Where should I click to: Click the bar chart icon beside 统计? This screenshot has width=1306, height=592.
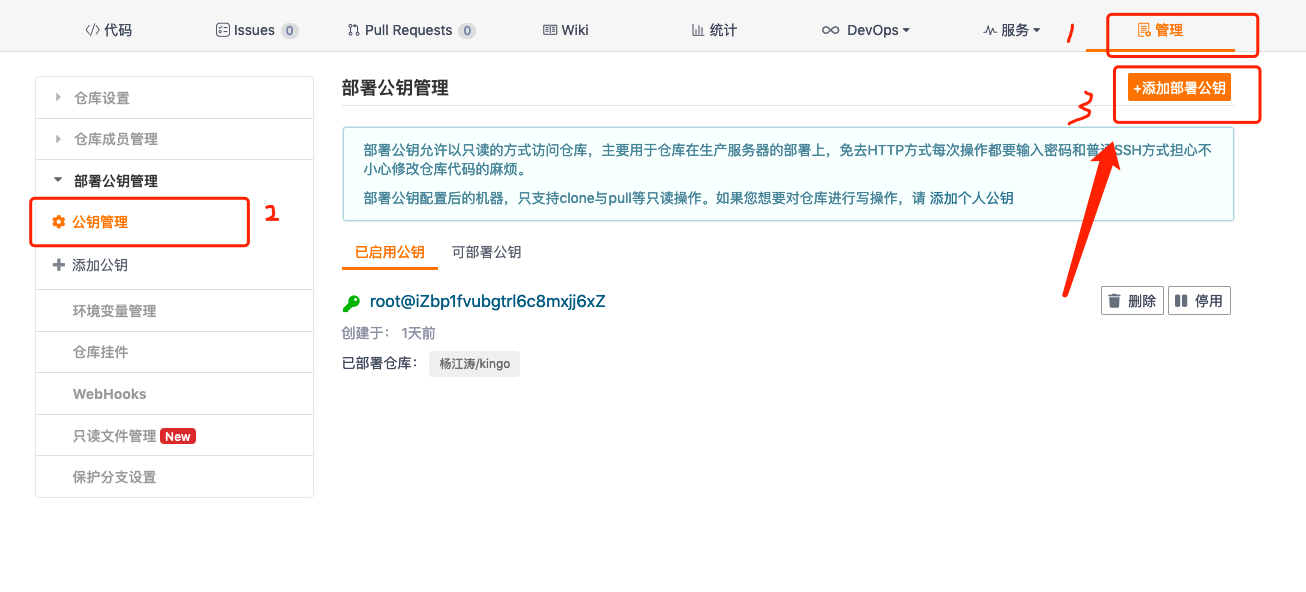[698, 30]
